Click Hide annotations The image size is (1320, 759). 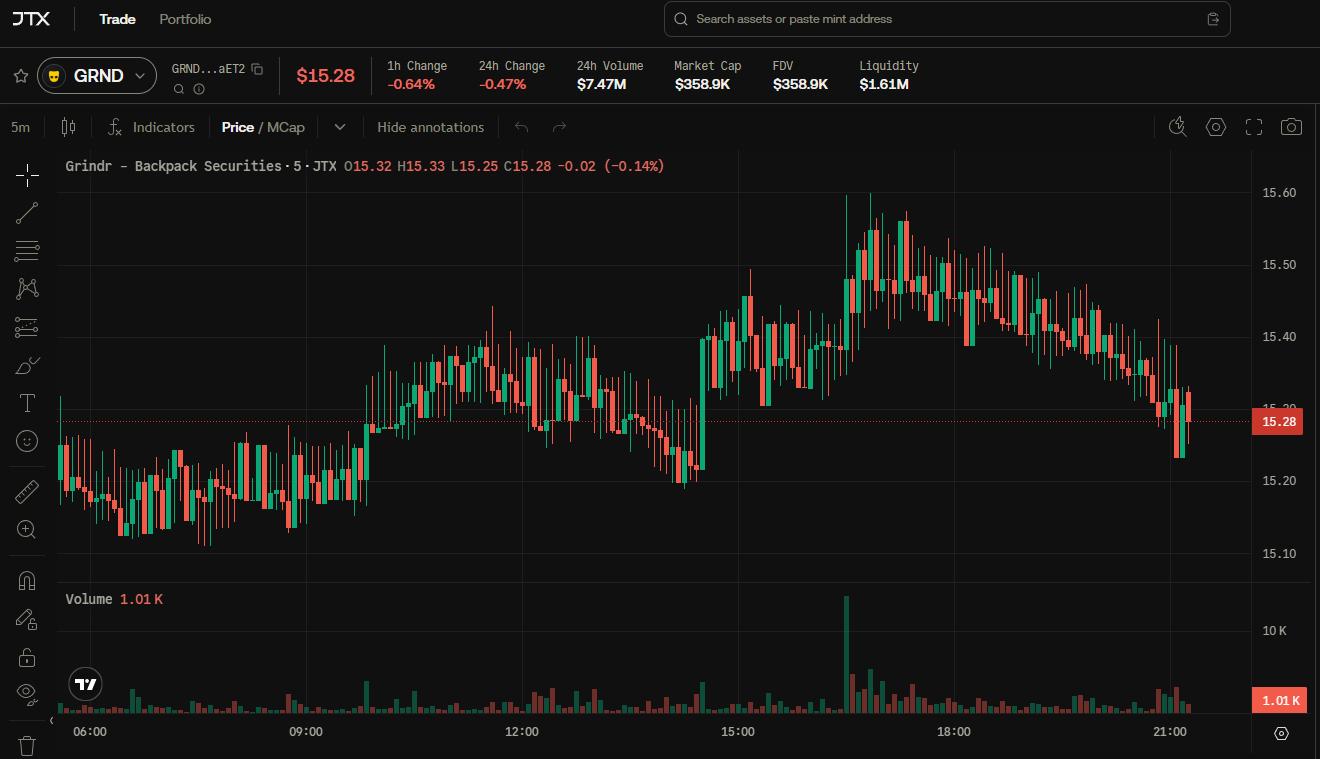[x=430, y=127]
